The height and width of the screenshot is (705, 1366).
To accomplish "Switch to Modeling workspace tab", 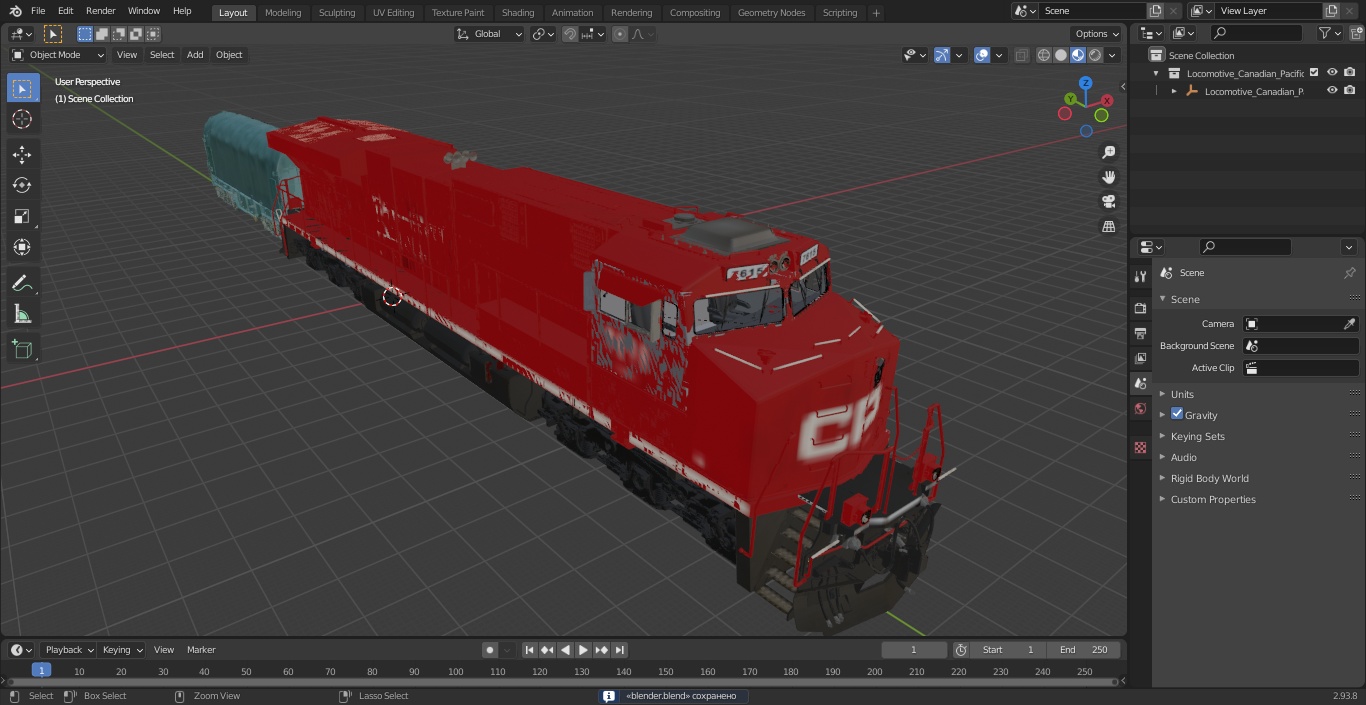I will [x=283, y=13].
